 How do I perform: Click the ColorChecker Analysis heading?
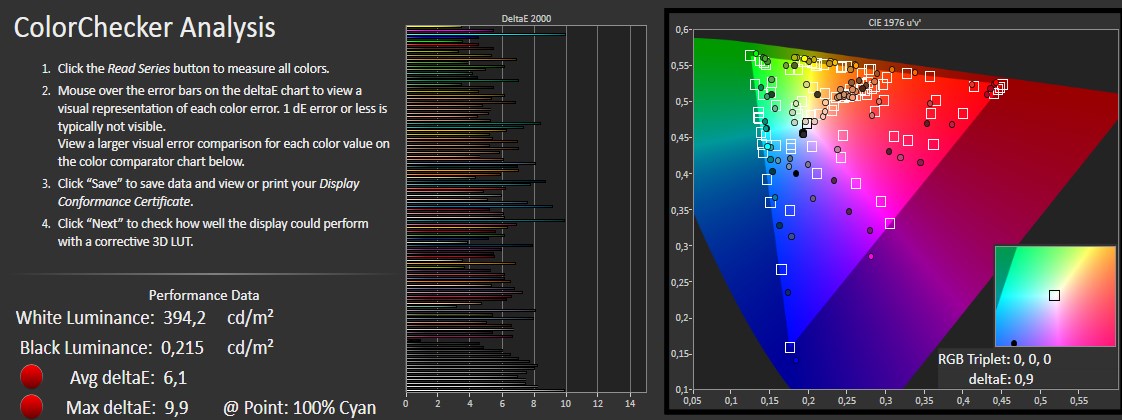coord(145,27)
